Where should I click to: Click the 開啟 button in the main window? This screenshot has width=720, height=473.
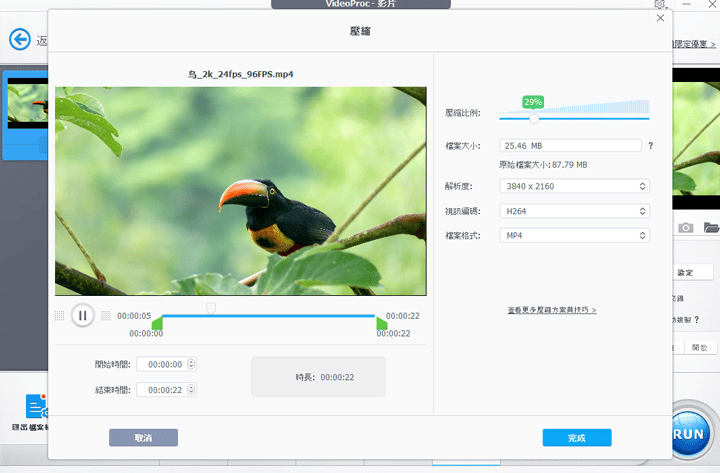click(x=700, y=348)
